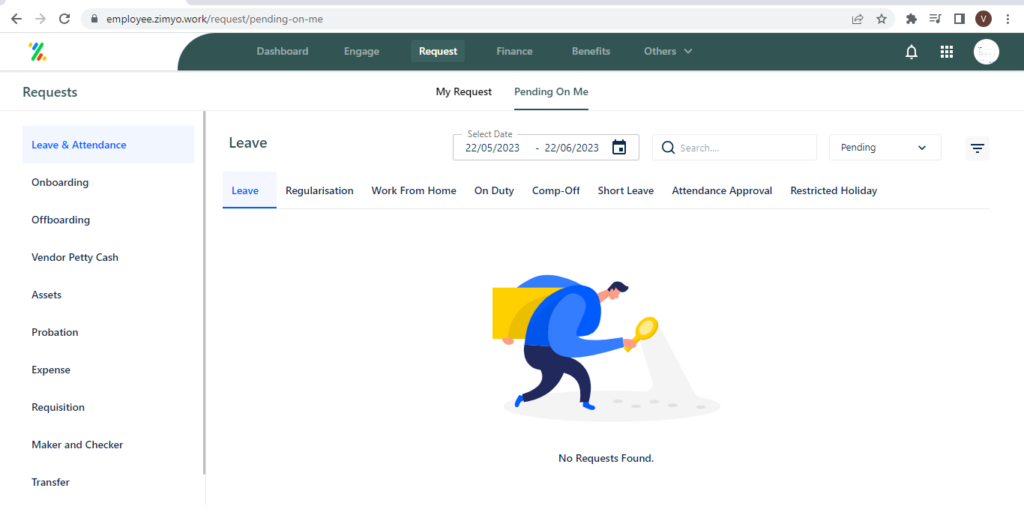Open the On Duty tab
This screenshot has width=1024, height=524.
pos(494,191)
